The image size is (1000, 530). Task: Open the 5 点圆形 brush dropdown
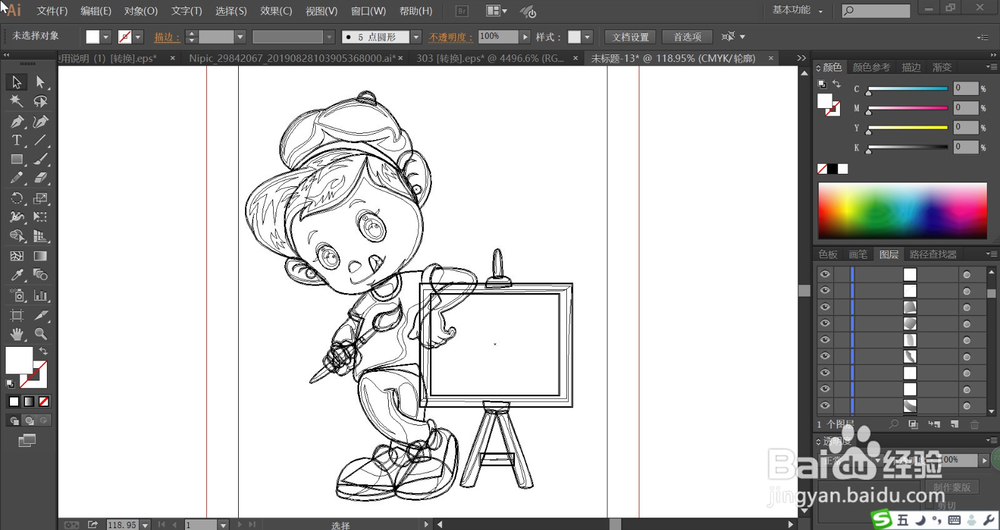(416, 37)
